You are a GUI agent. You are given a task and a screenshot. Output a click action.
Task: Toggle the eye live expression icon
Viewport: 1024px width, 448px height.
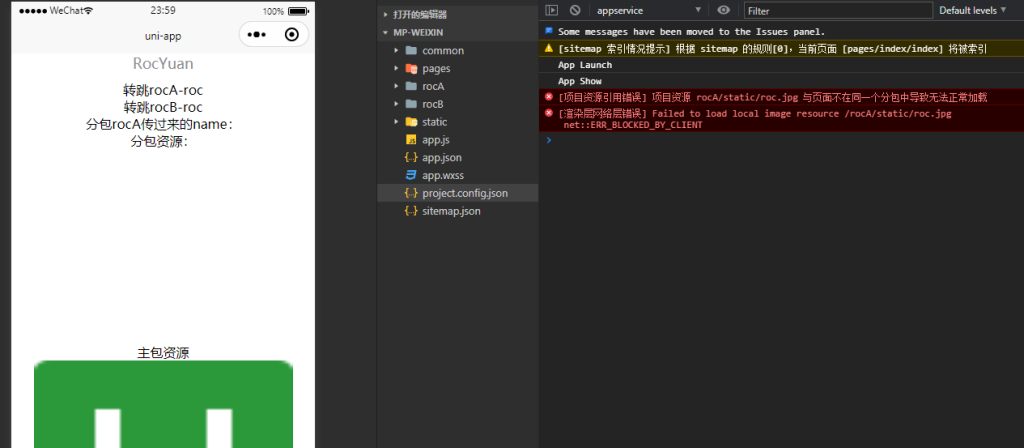724,10
